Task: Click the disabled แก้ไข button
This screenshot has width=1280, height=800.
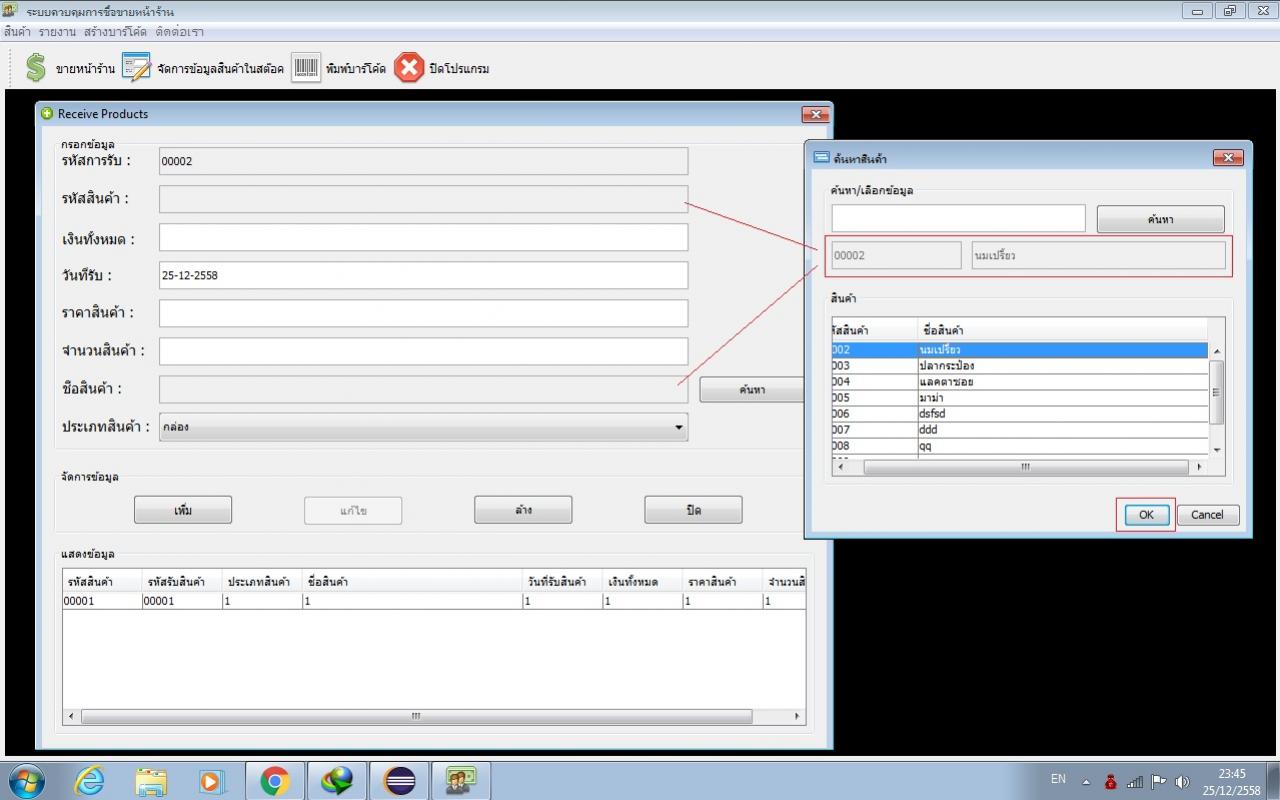Action: [x=353, y=510]
